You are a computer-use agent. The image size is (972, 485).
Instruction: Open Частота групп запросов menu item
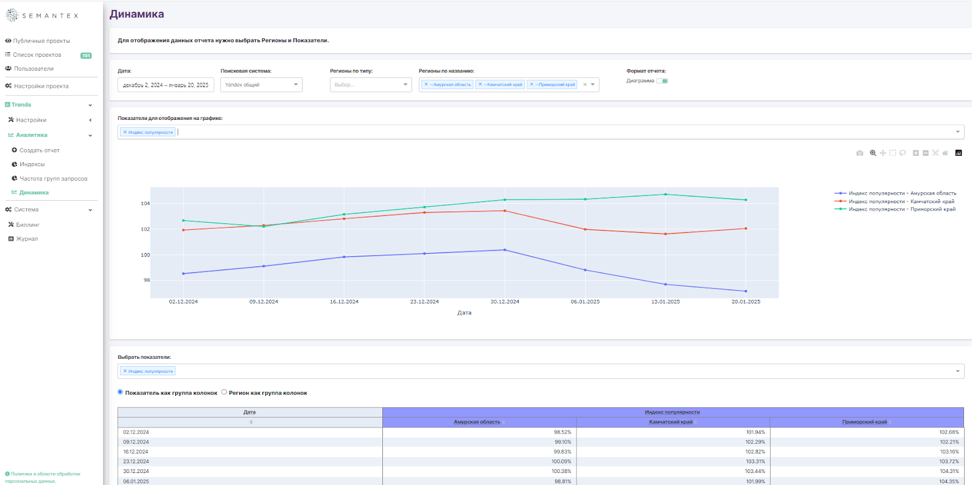(x=53, y=178)
